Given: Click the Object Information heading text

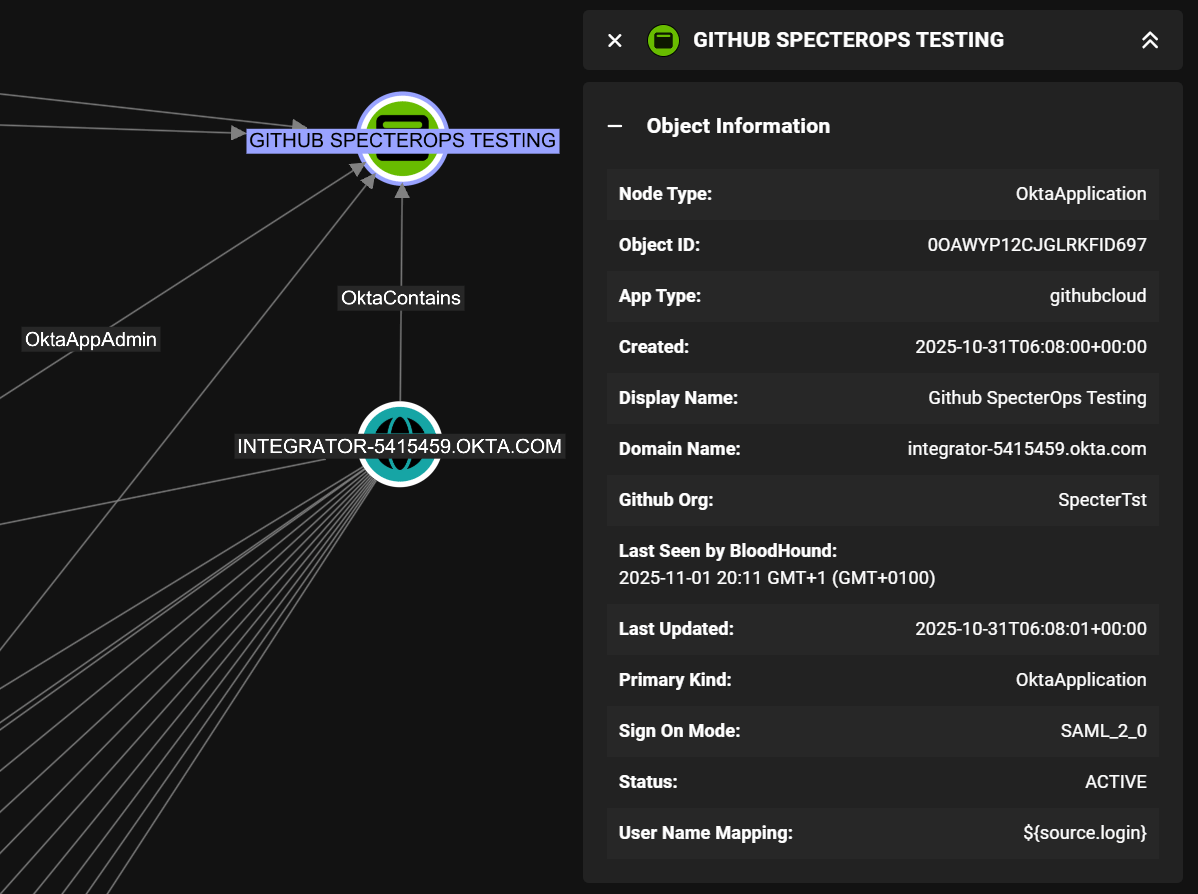Looking at the screenshot, I should (738, 126).
